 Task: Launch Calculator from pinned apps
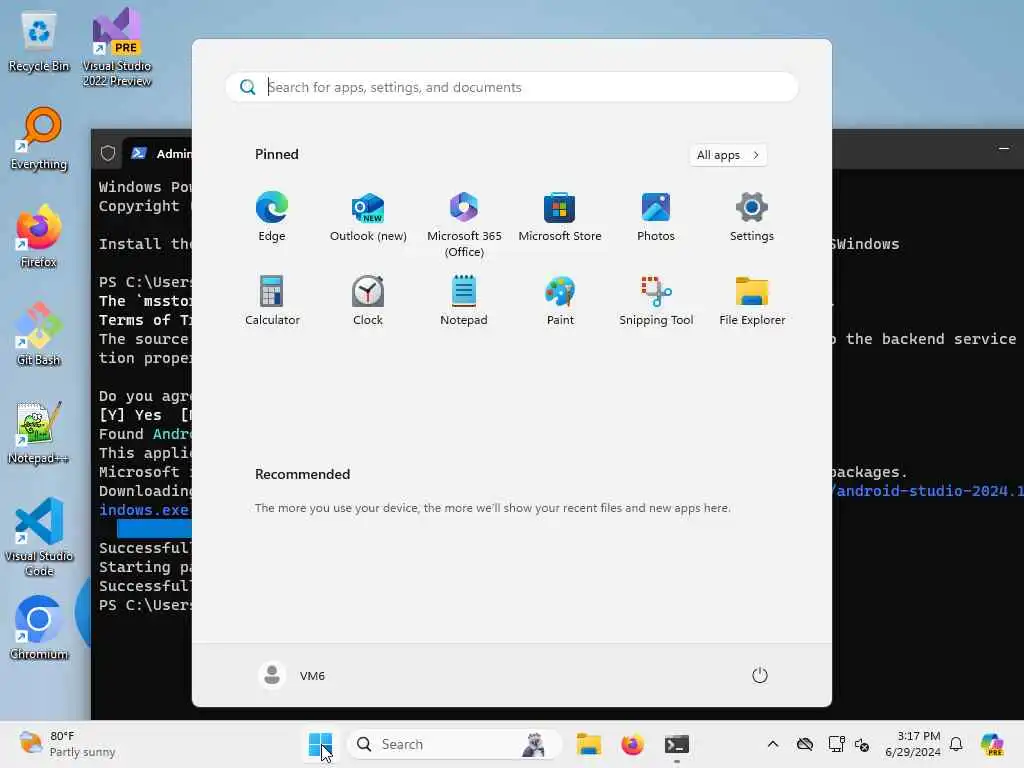(x=272, y=301)
